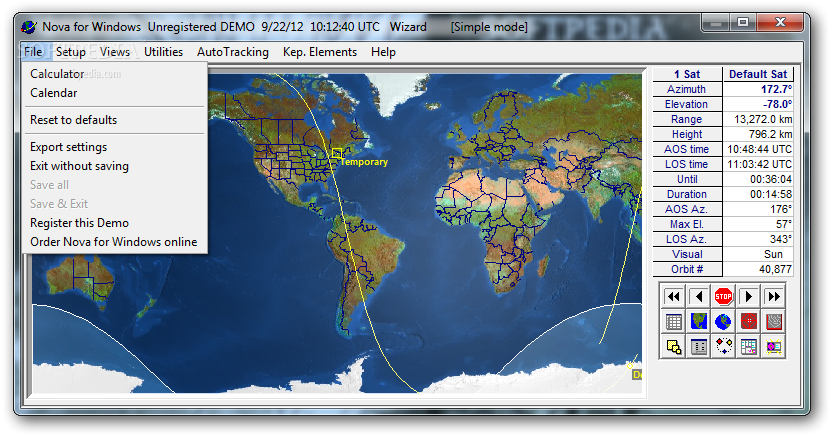Click the Until value 00:36:04
Image resolution: width=831 pixels, height=436 pixels.
758,179
